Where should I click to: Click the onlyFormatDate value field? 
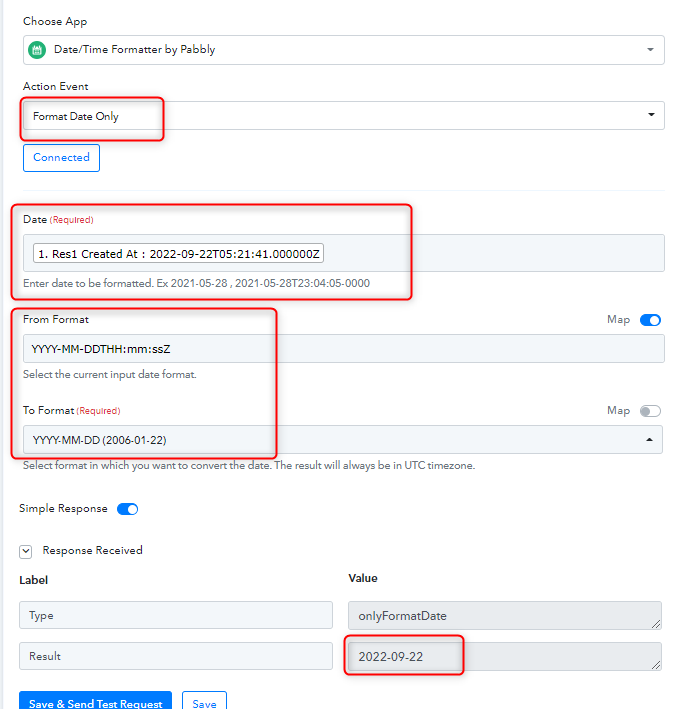(505, 615)
